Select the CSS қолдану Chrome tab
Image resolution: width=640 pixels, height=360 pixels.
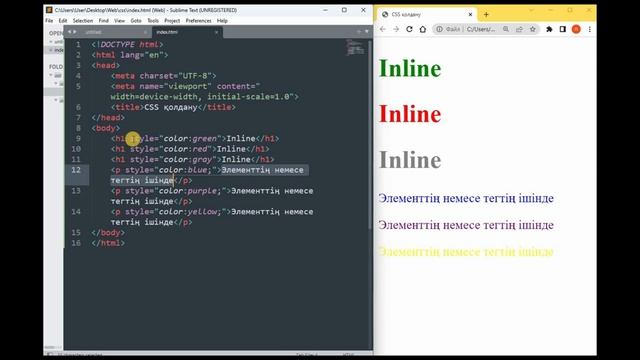pos(427,14)
